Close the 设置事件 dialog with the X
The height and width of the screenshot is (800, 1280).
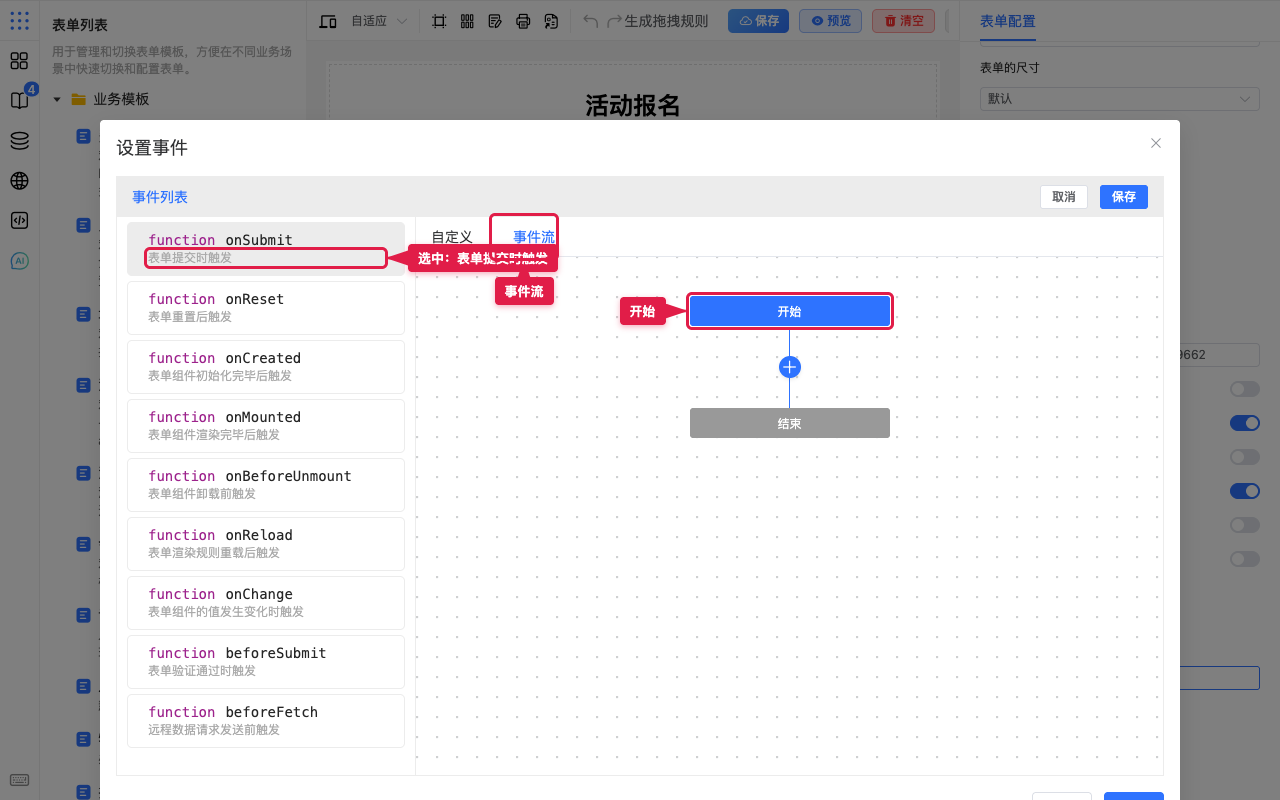1156,143
